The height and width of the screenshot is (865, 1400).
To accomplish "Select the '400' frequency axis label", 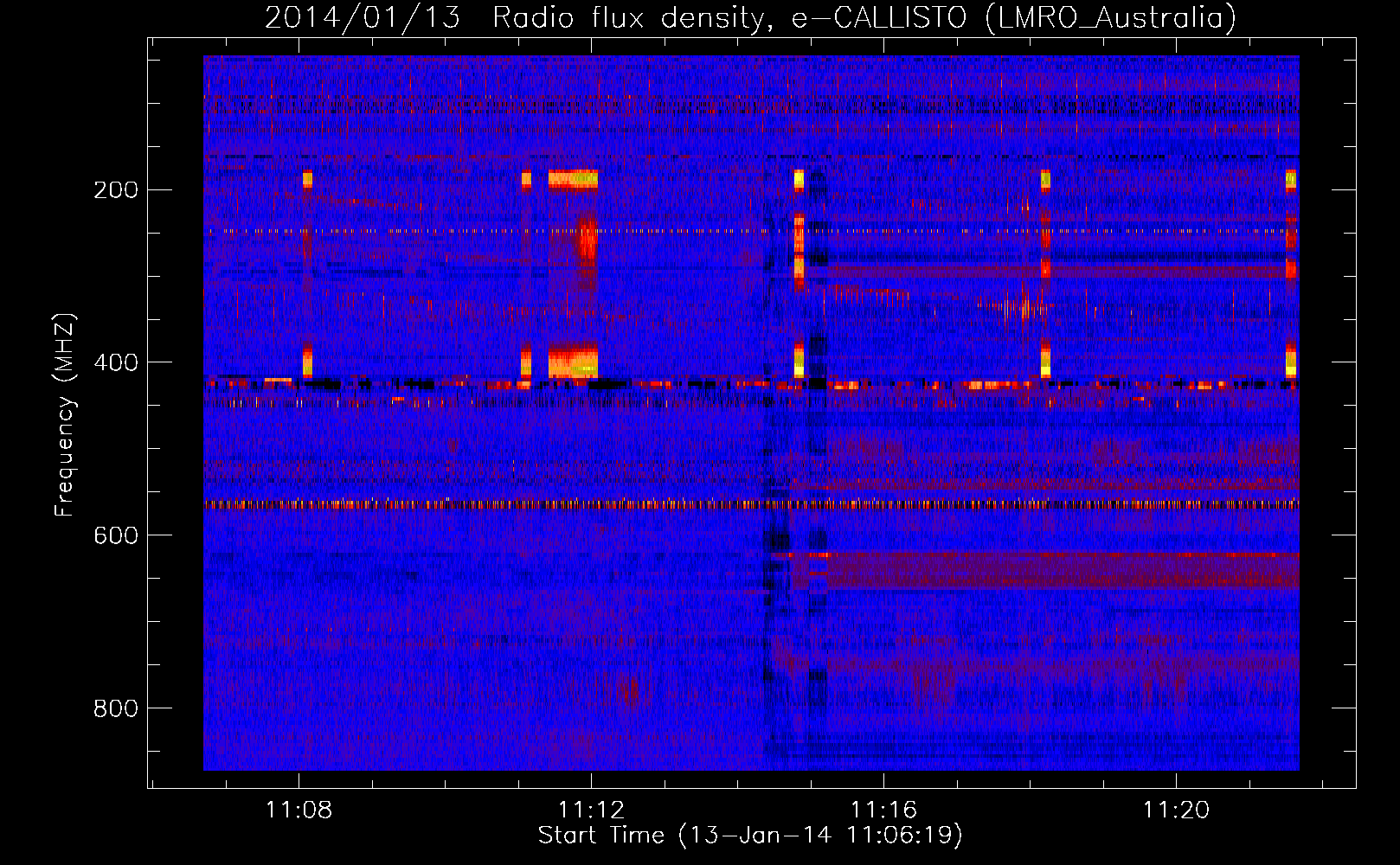I will coord(116,362).
